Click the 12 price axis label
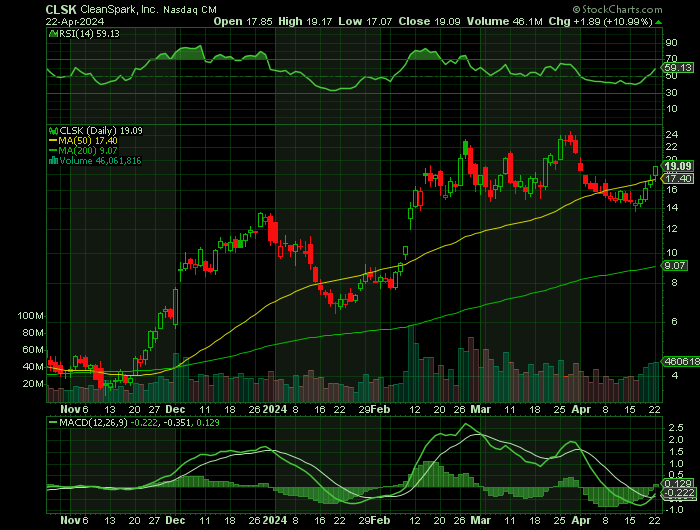Viewport: 700px width, 530px height. [671, 229]
